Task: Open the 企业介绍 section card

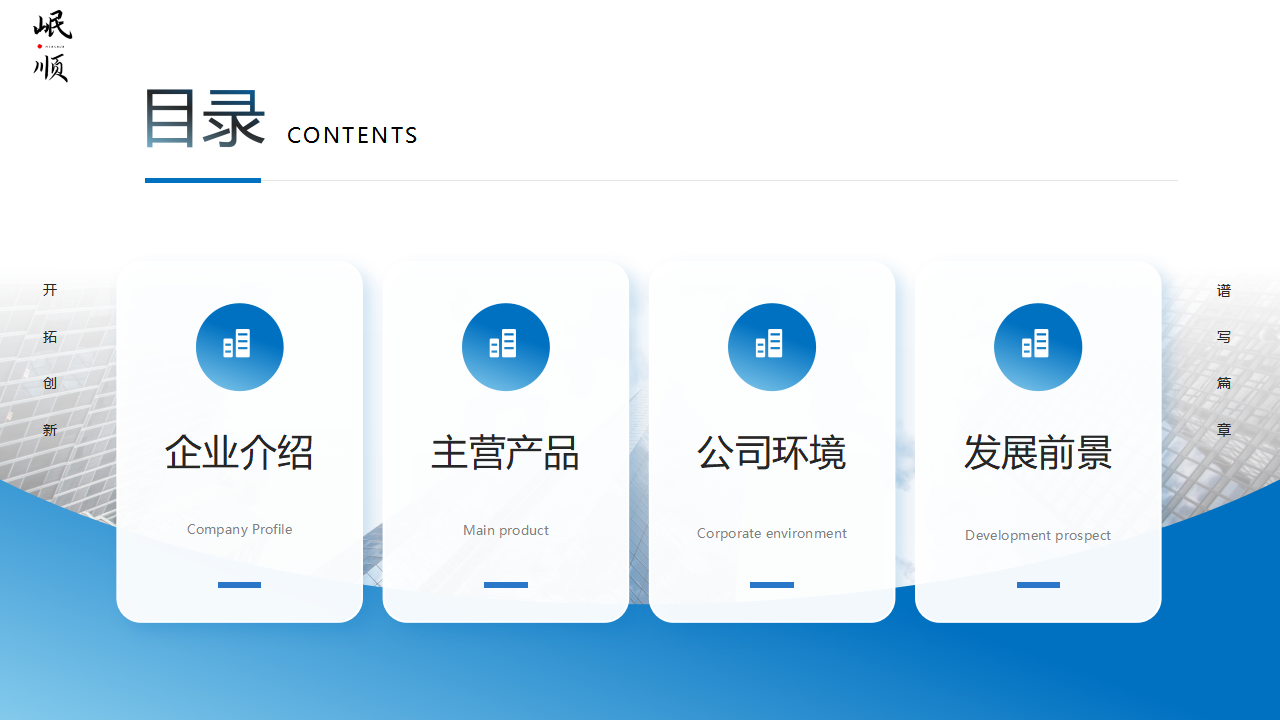Action: [x=239, y=440]
